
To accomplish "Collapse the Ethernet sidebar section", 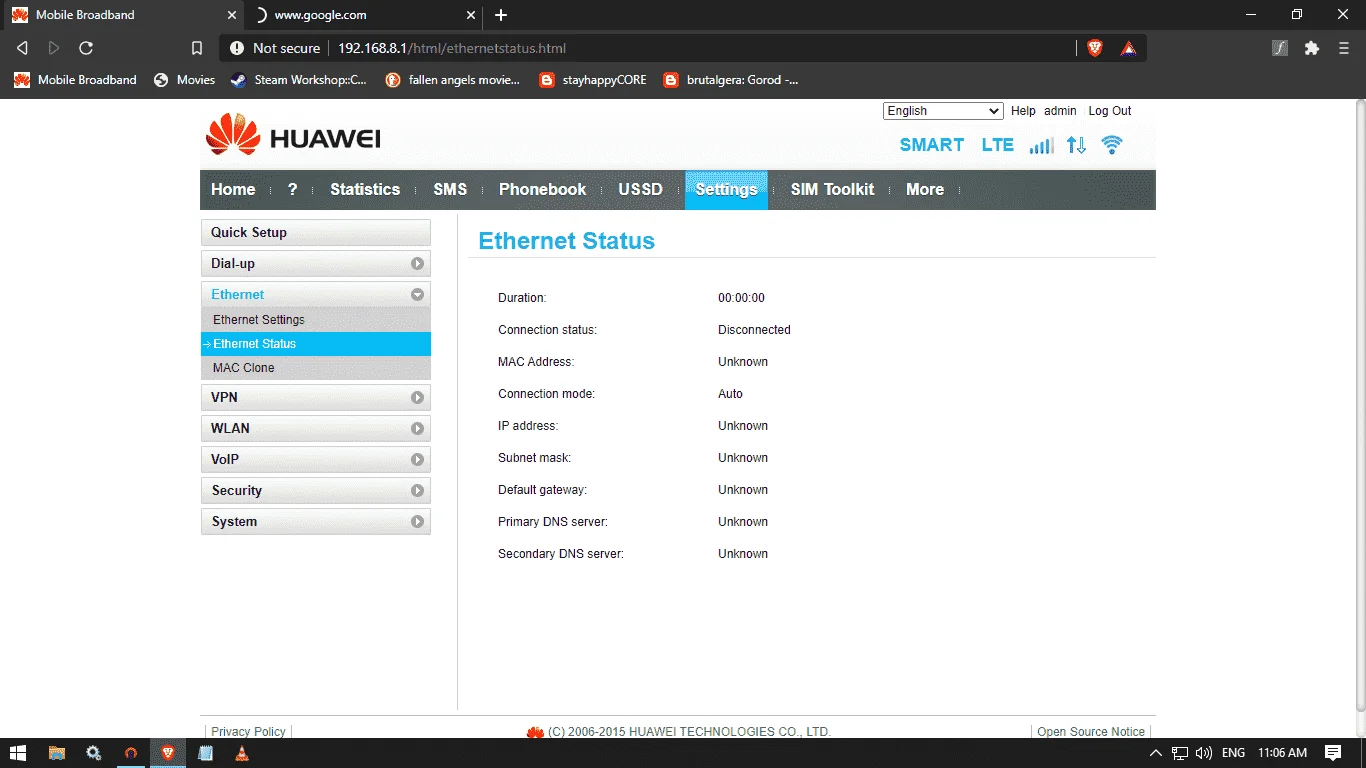I will click(316, 295).
